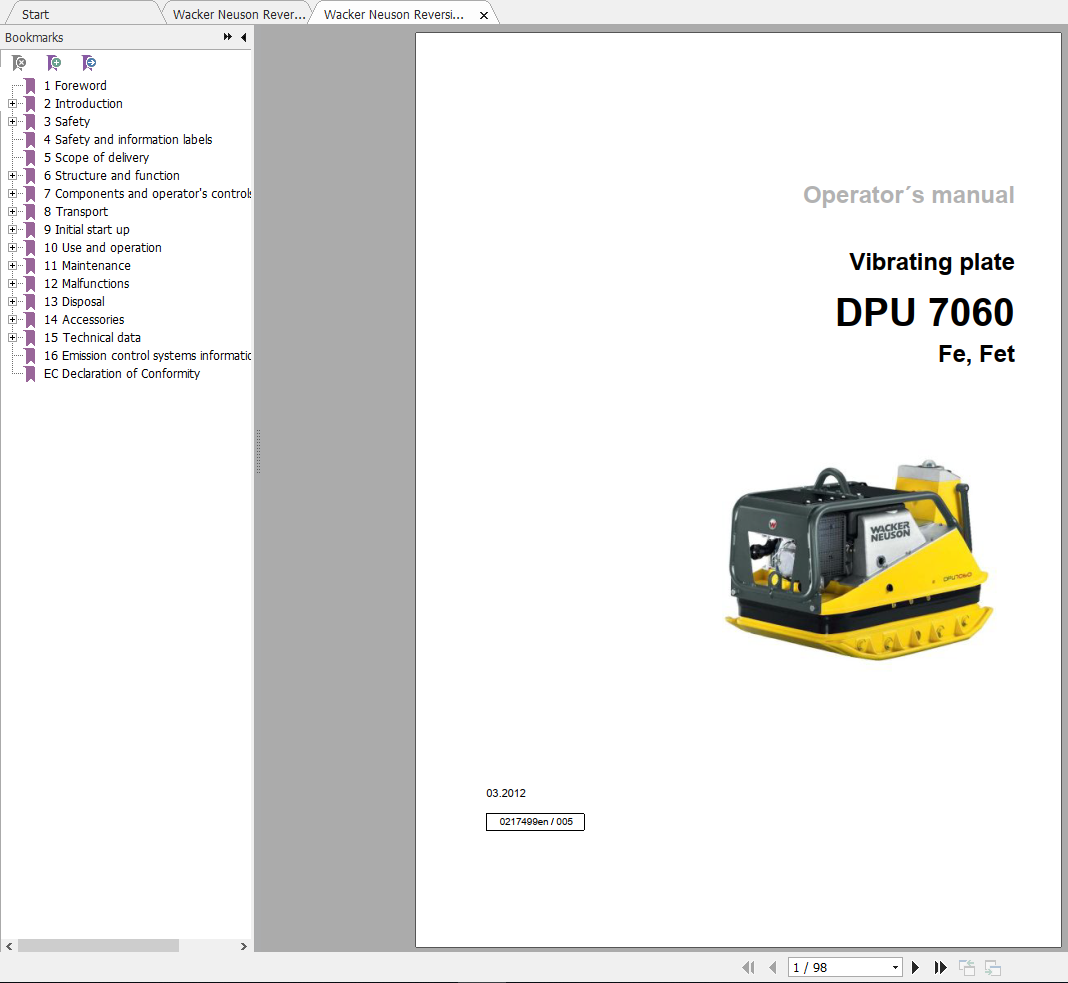Viewport: 1068px width, 983px height.
Task: Click the Bookmarks panel title
Action: 34,37
